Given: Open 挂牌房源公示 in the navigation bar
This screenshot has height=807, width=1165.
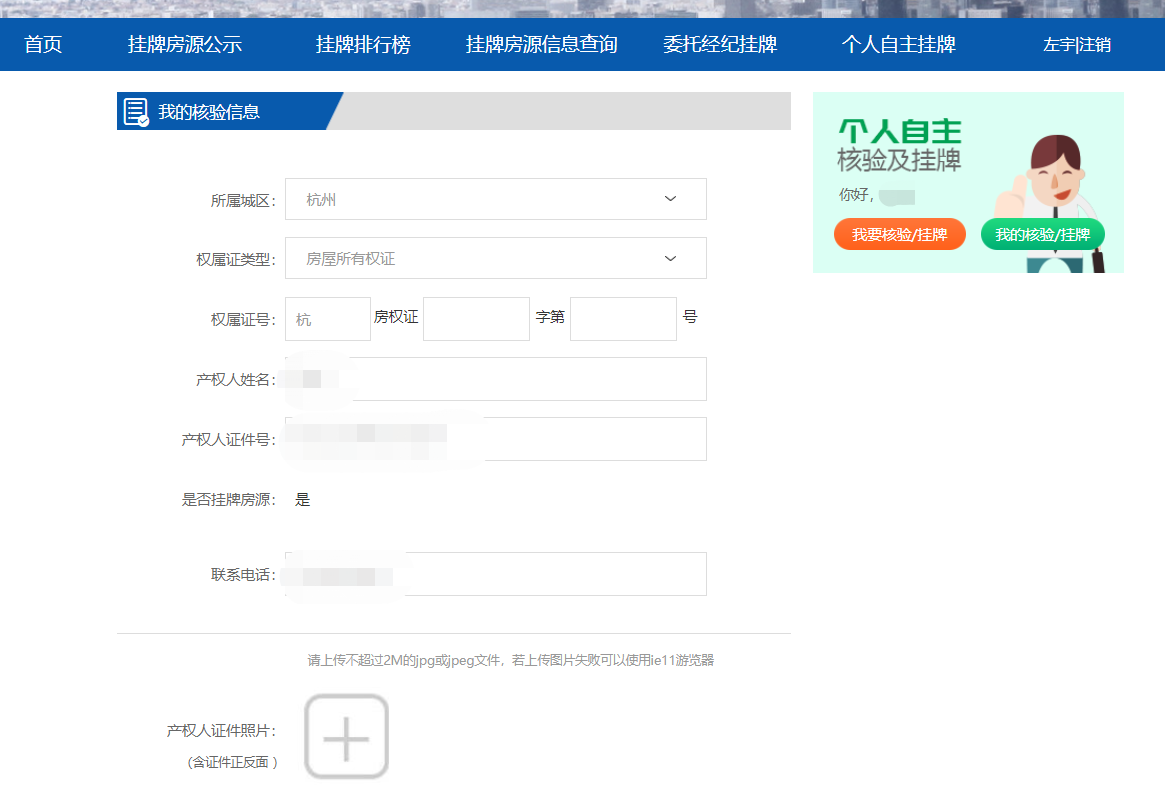Looking at the screenshot, I should [184, 45].
